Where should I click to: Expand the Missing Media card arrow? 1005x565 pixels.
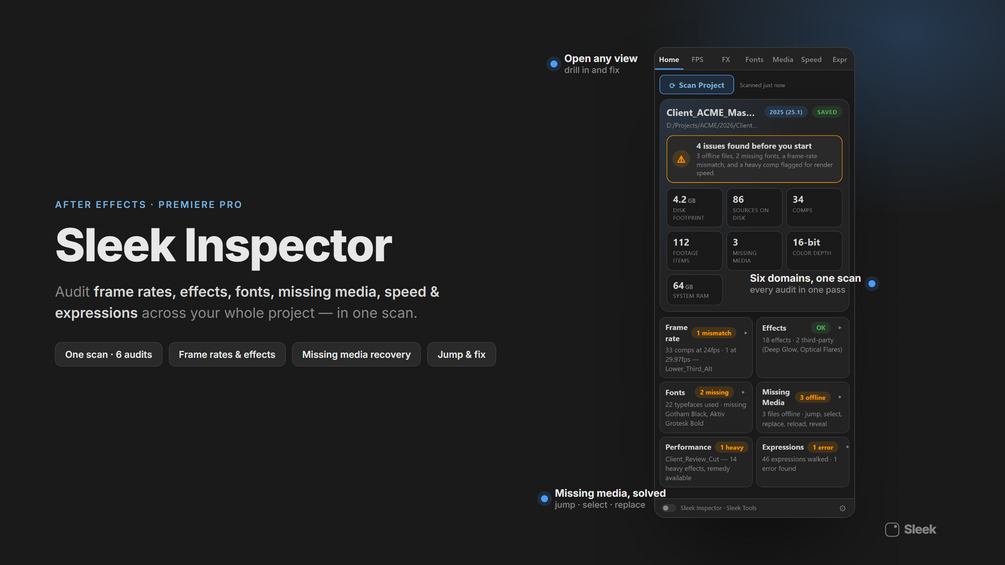(840, 397)
